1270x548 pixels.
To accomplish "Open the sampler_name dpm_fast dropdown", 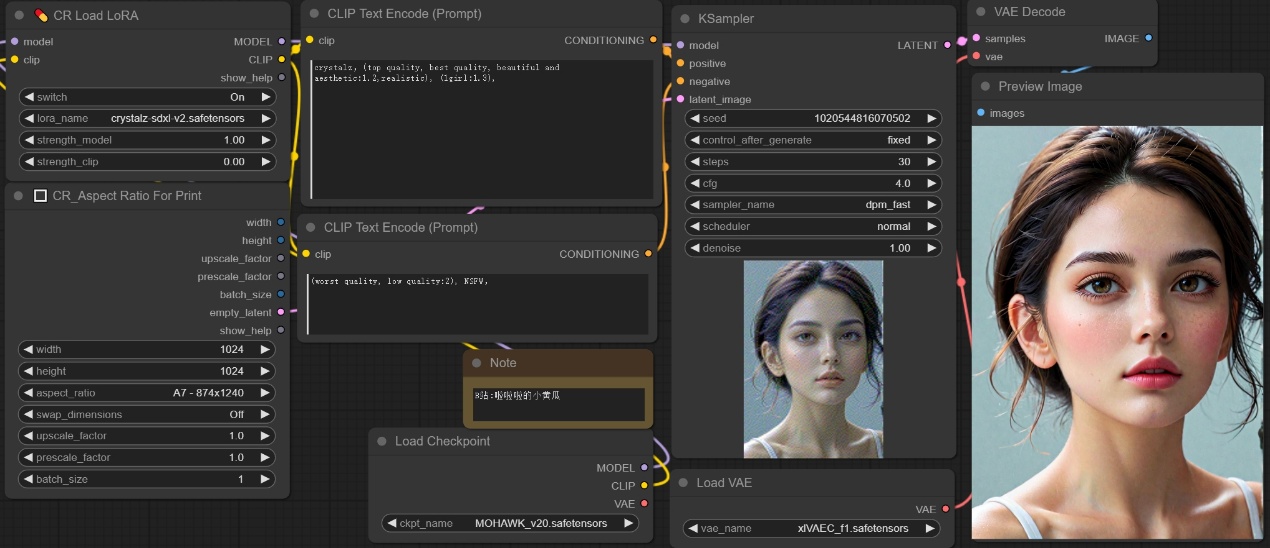I will (813, 205).
